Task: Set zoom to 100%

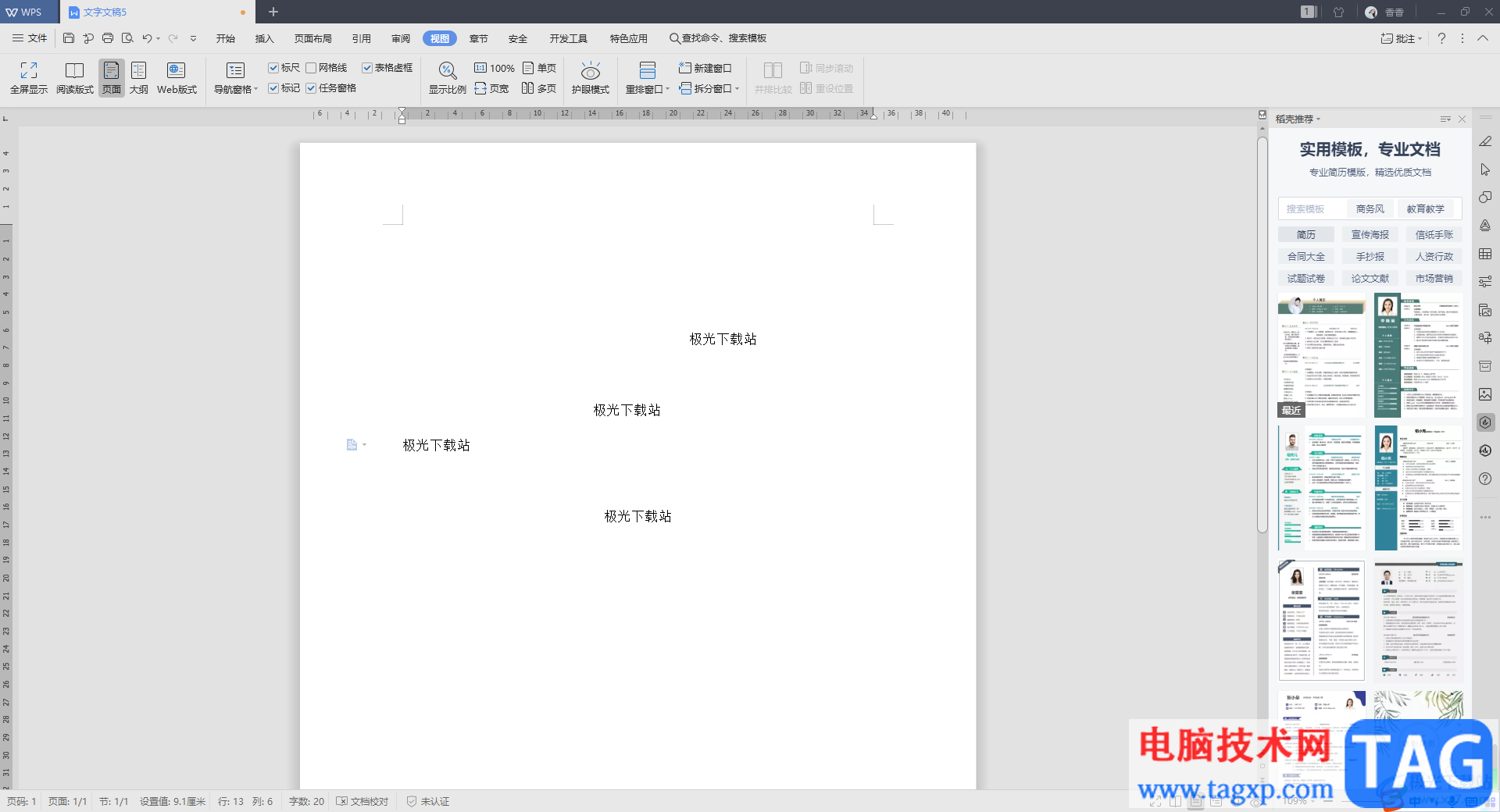Action: [495, 68]
